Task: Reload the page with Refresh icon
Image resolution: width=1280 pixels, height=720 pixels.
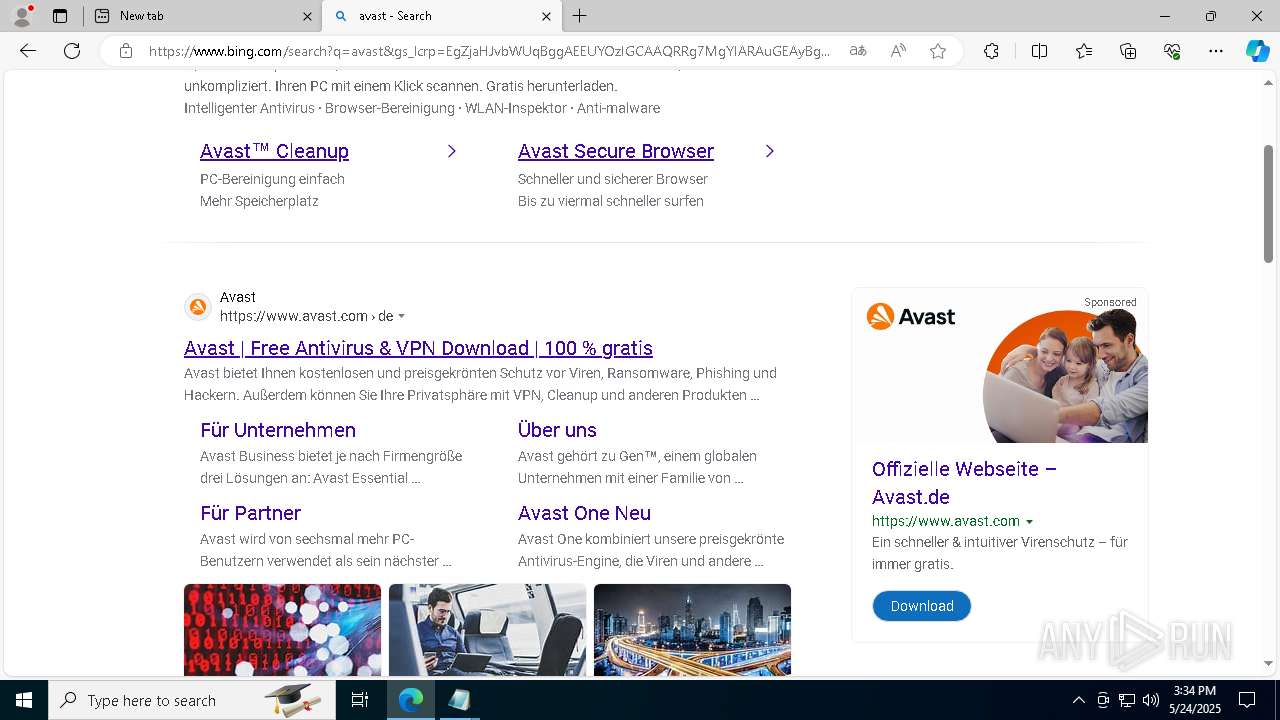Action: tap(72, 51)
